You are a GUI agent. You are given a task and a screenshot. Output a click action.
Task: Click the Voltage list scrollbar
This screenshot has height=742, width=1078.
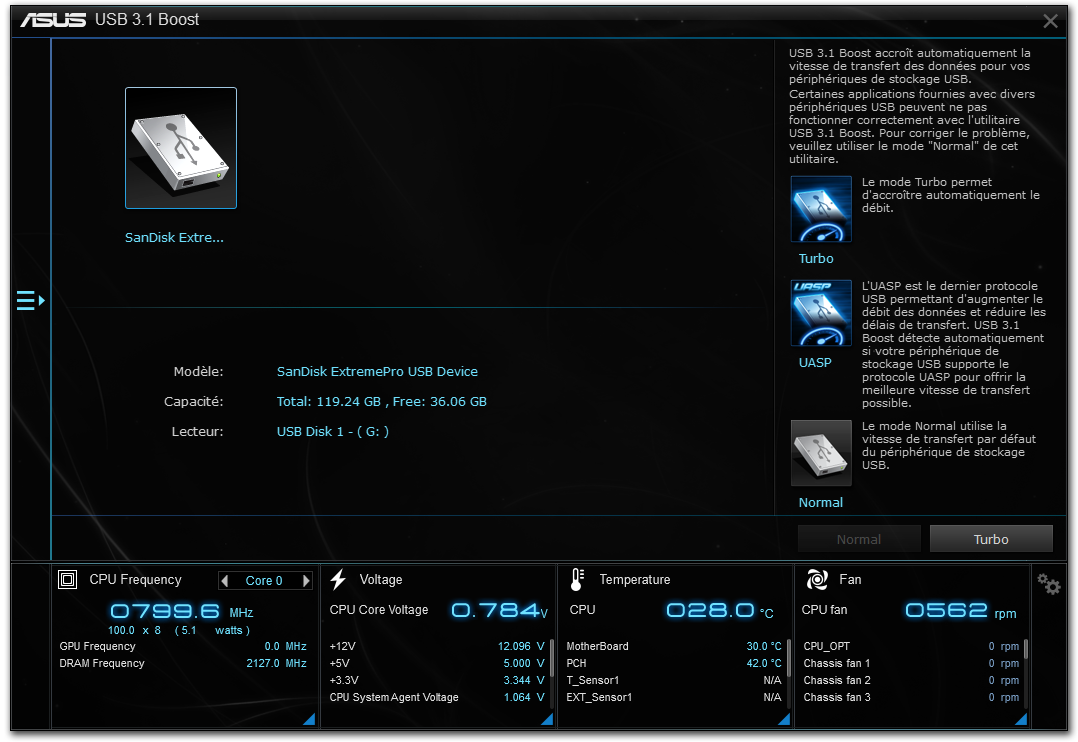(550, 660)
